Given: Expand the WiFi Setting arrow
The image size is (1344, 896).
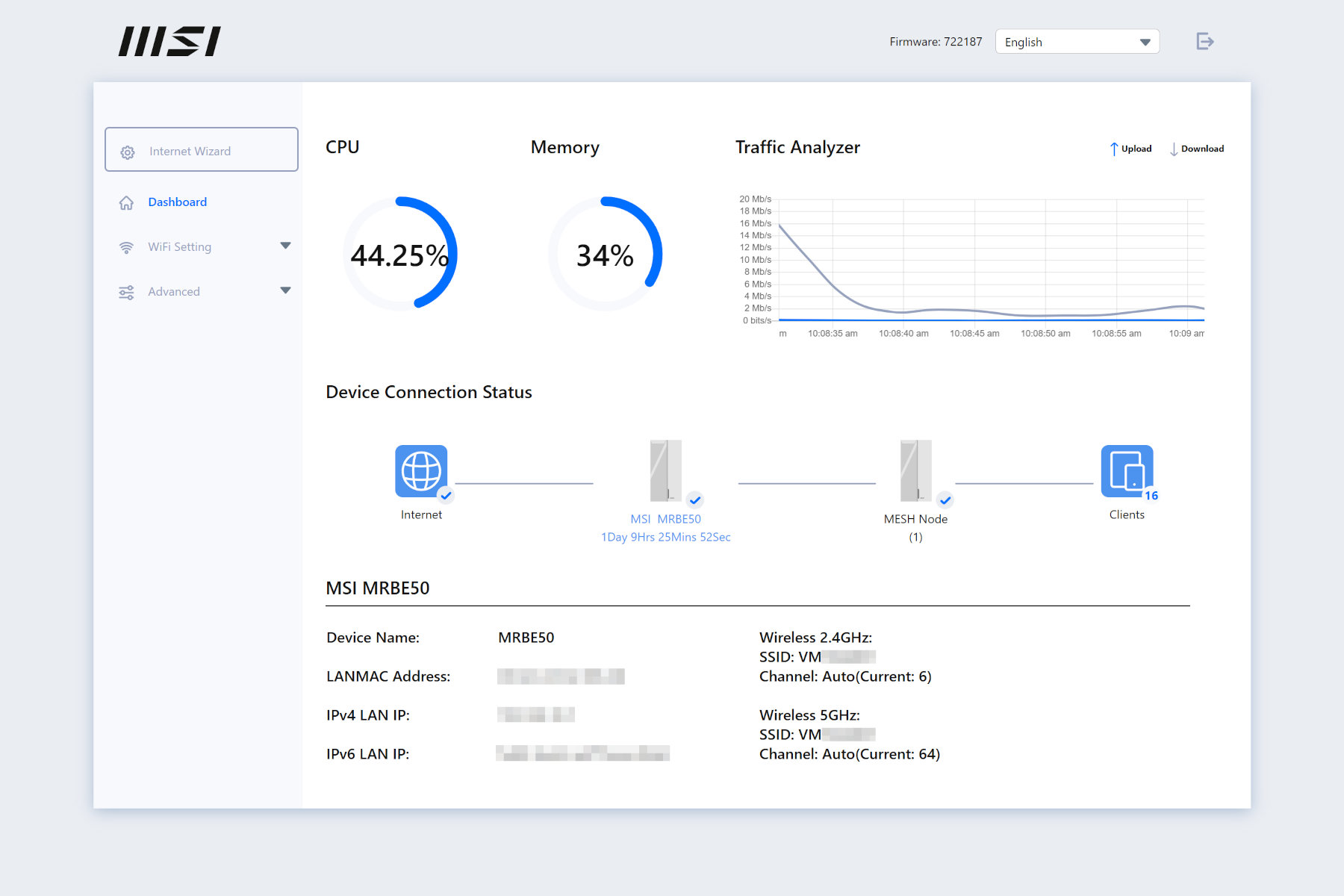Looking at the screenshot, I should point(285,246).
